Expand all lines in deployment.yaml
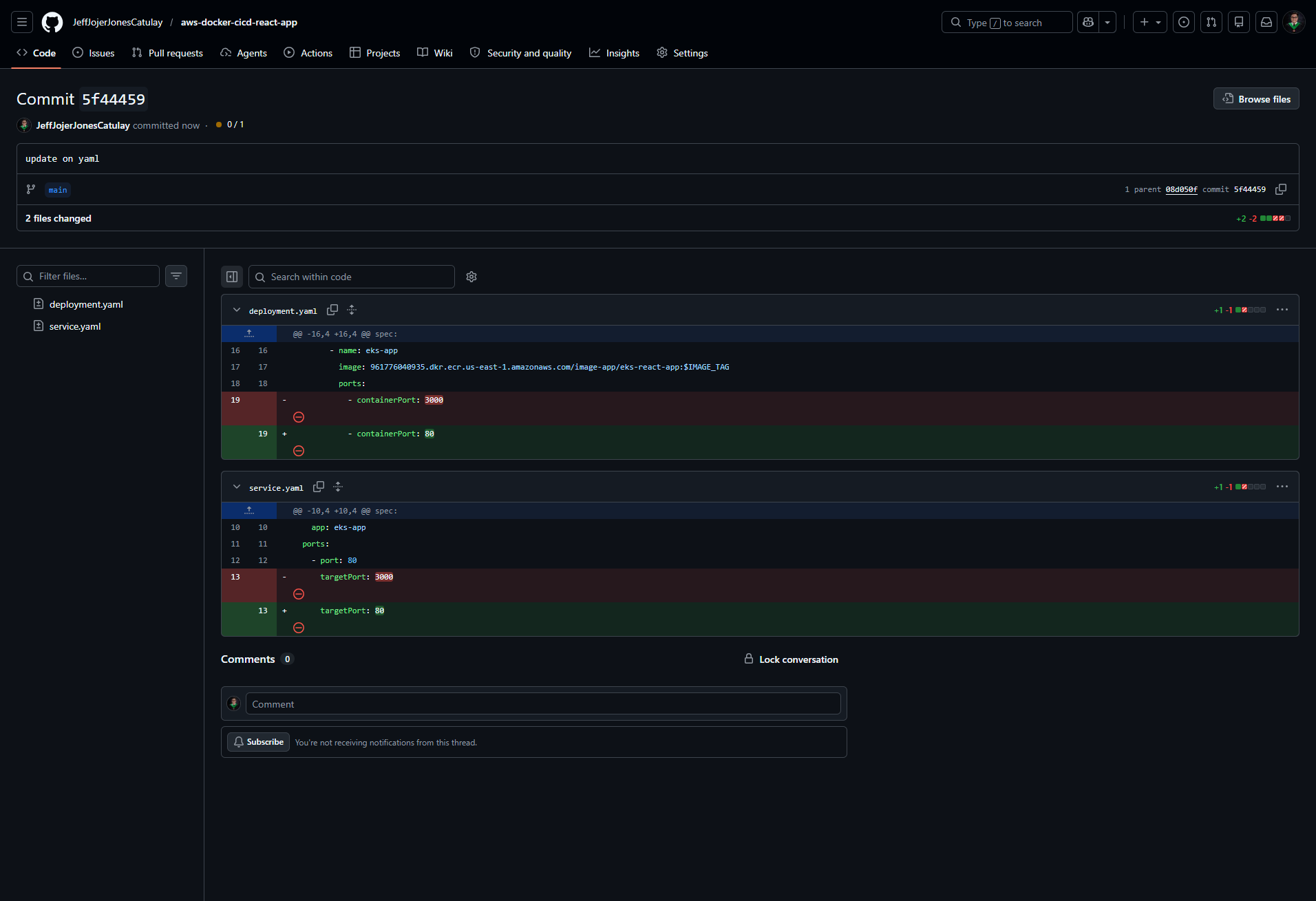1316x901 pixels. coord(352,310)
